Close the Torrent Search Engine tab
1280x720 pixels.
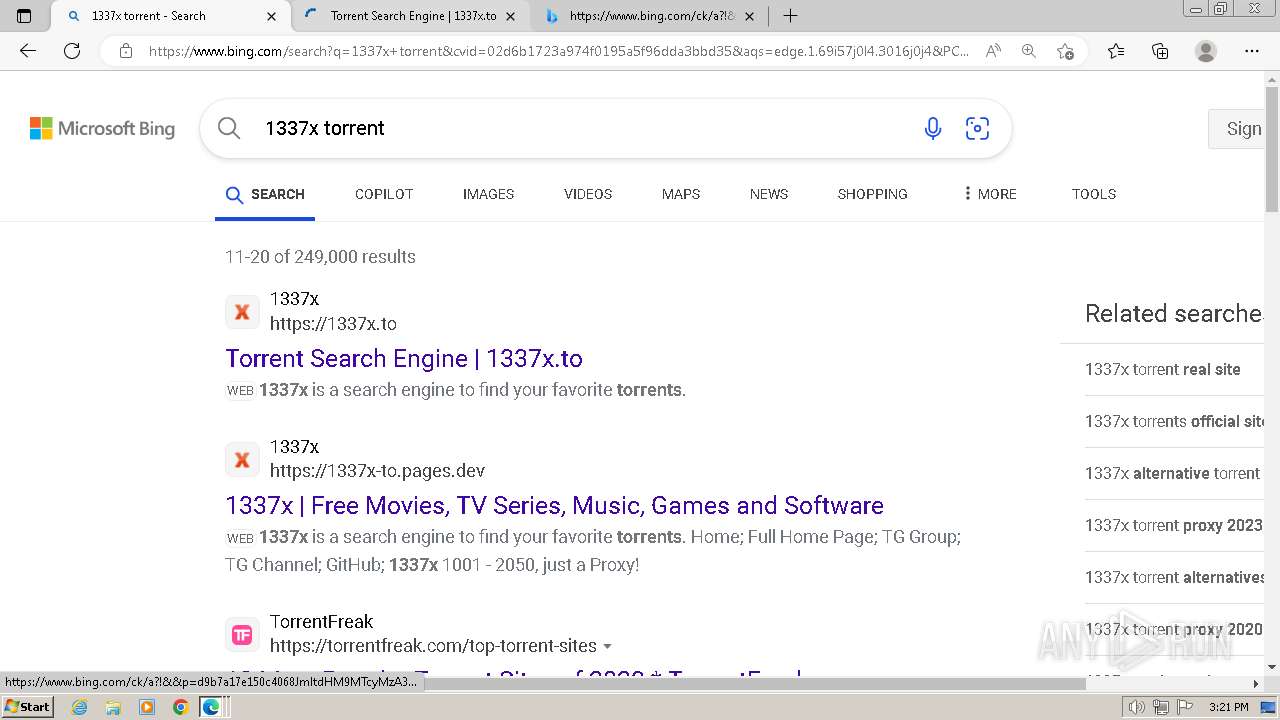tap(511, 16)
